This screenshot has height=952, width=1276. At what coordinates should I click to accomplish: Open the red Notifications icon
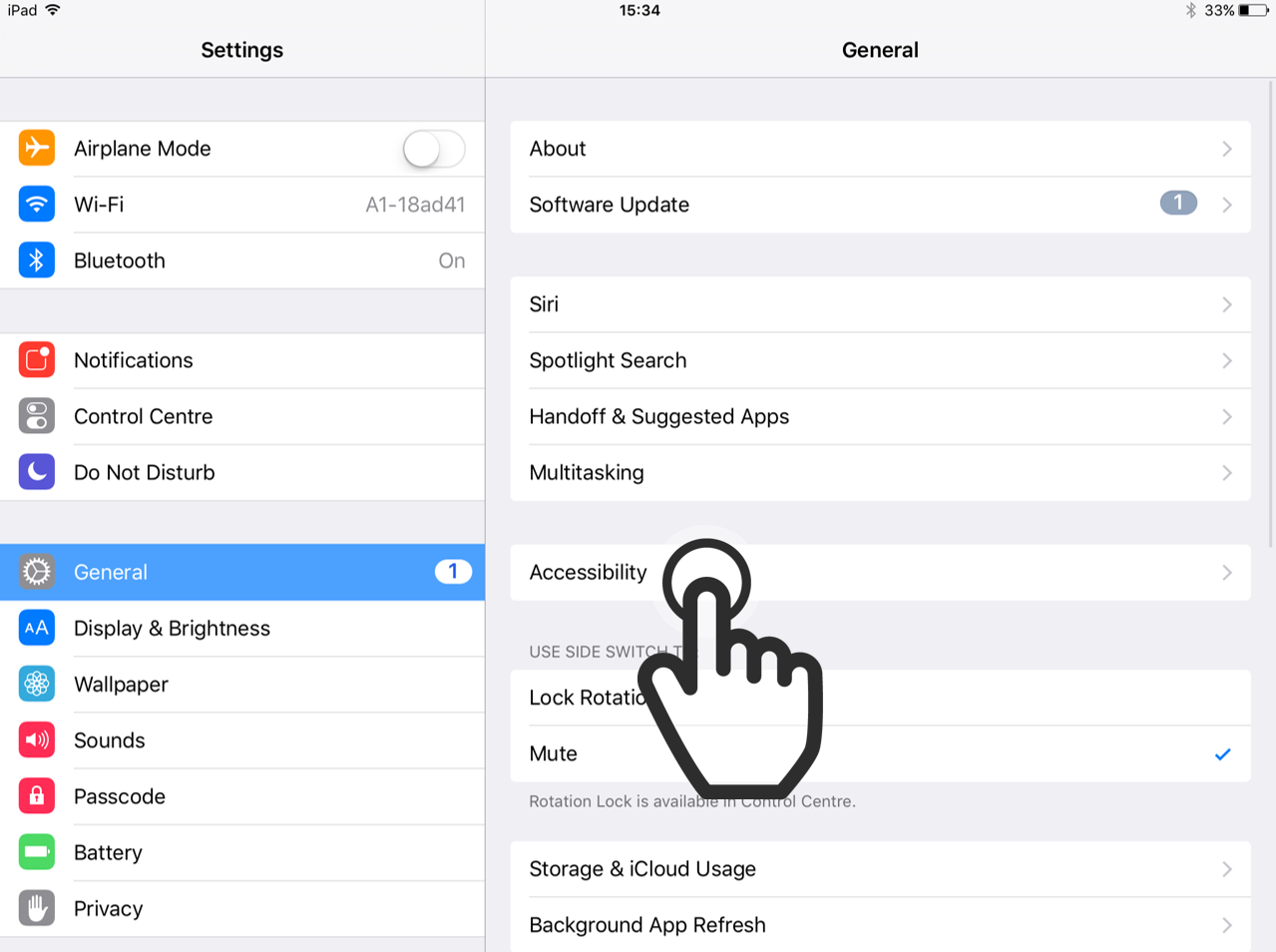point(37,360)
